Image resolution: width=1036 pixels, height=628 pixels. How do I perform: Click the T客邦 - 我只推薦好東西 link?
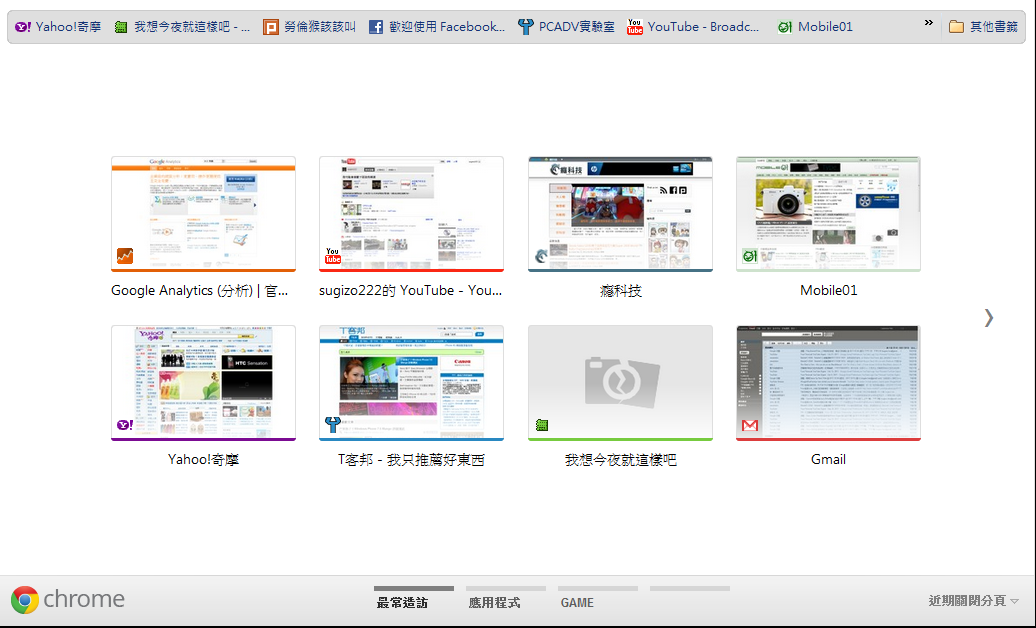click(411, 460)
